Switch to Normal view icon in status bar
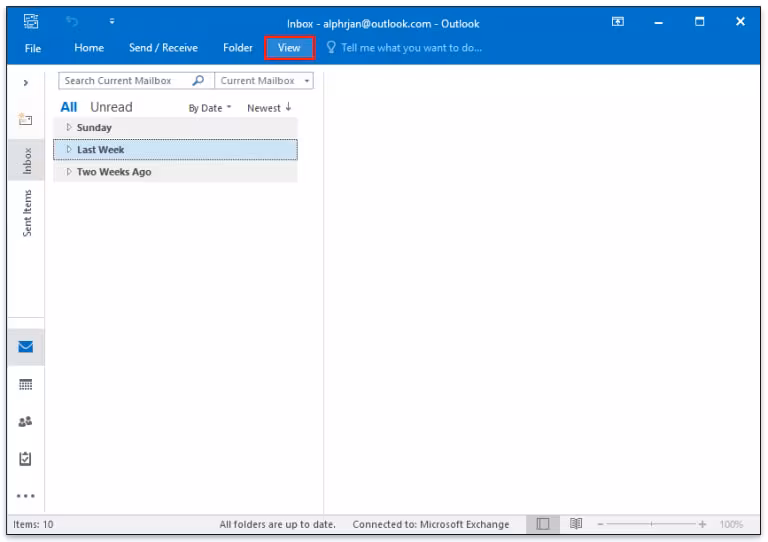 [543, 524]
